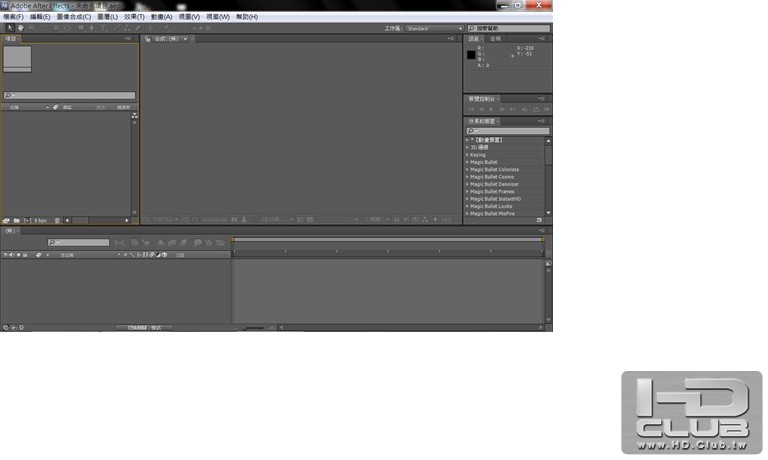768x460 pixels.
Task: Toggle loop playback in Preview panel
Action: [536, 109]
